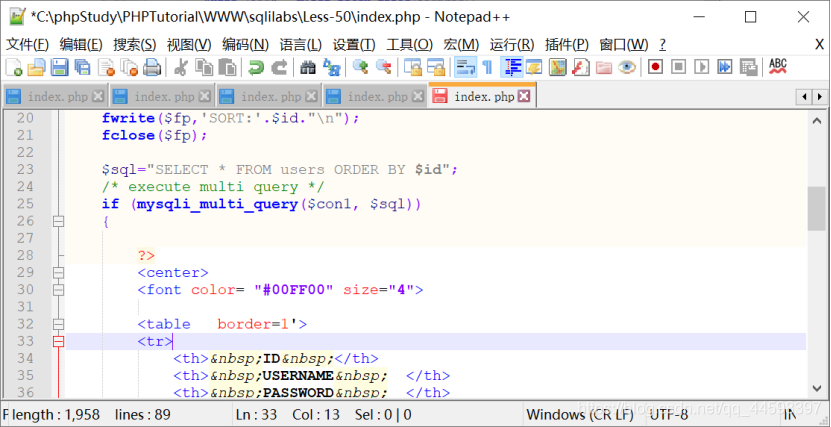
Task: Open the 视图(V) menu
Action: (189, 45)
